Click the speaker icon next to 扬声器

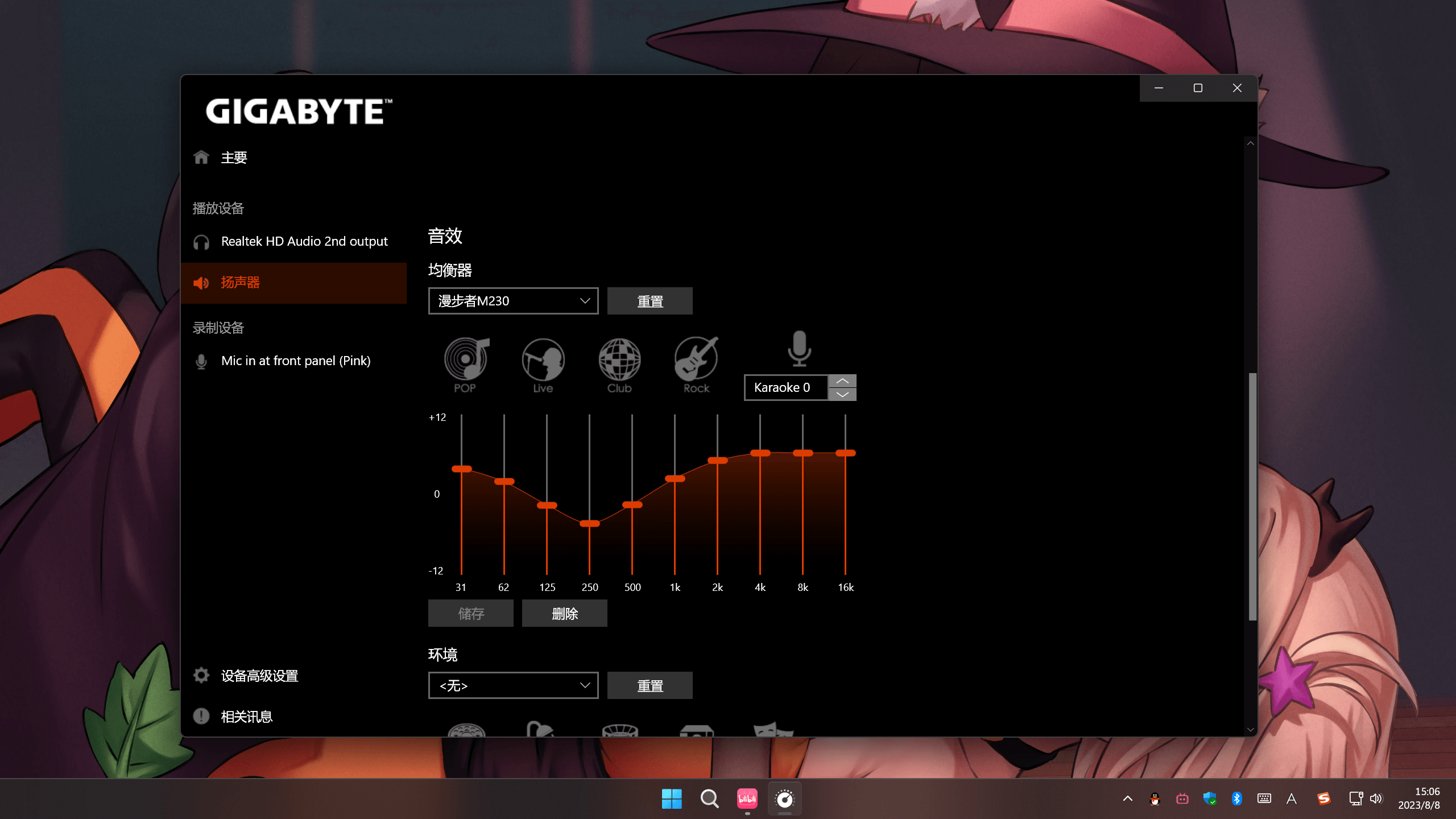coord(201,283)
